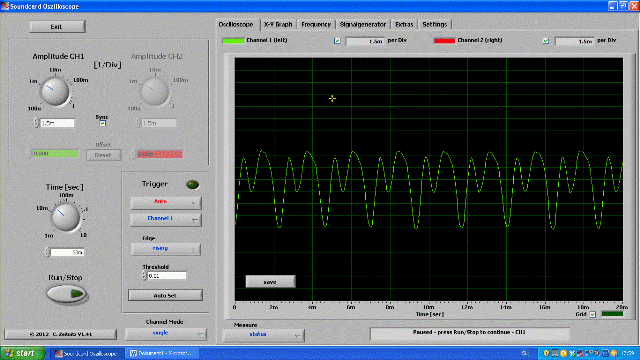Click the copyright C. Zeitnitz V1.41 button
This screenshot has height=360, width=640.
click(x=60, y=334)
